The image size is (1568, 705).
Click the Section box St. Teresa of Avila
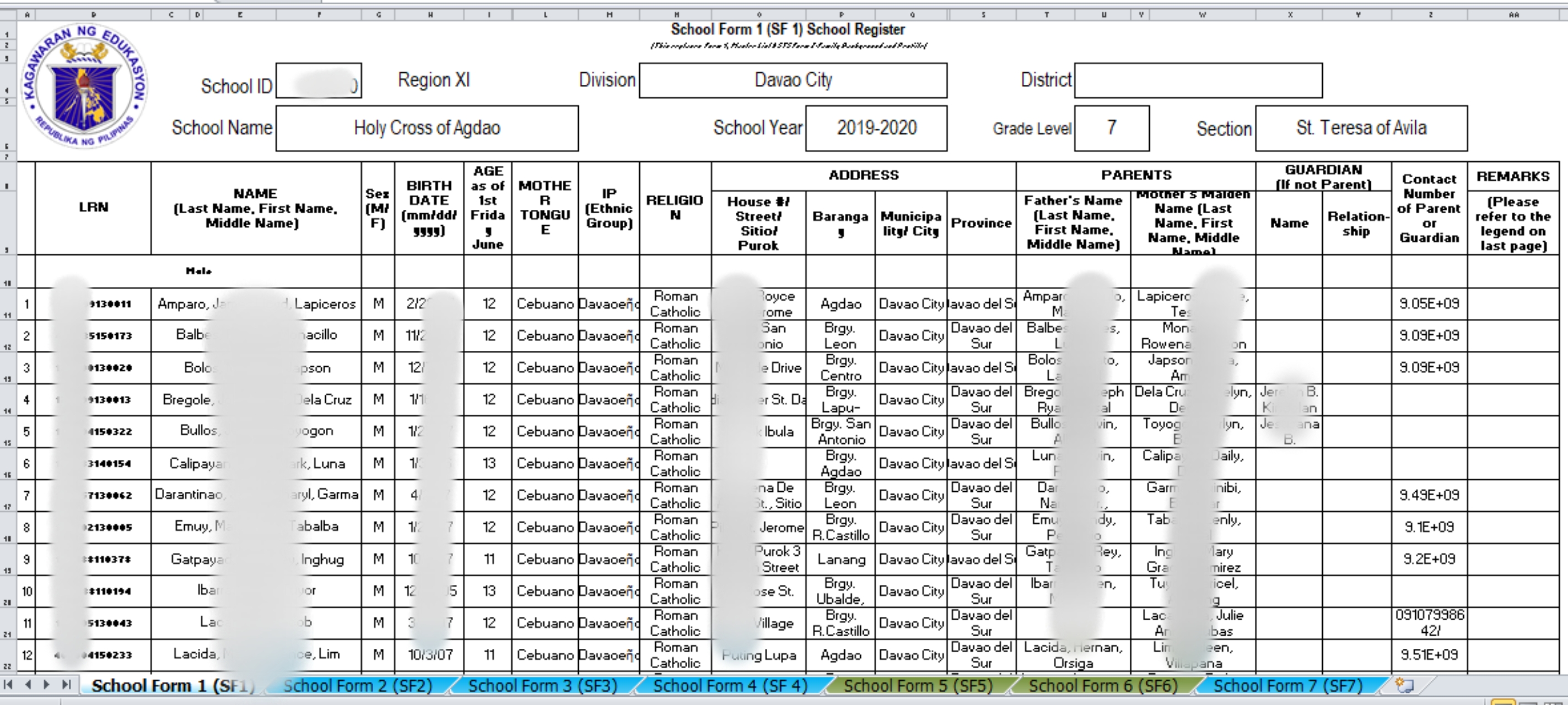[1361, 128]
